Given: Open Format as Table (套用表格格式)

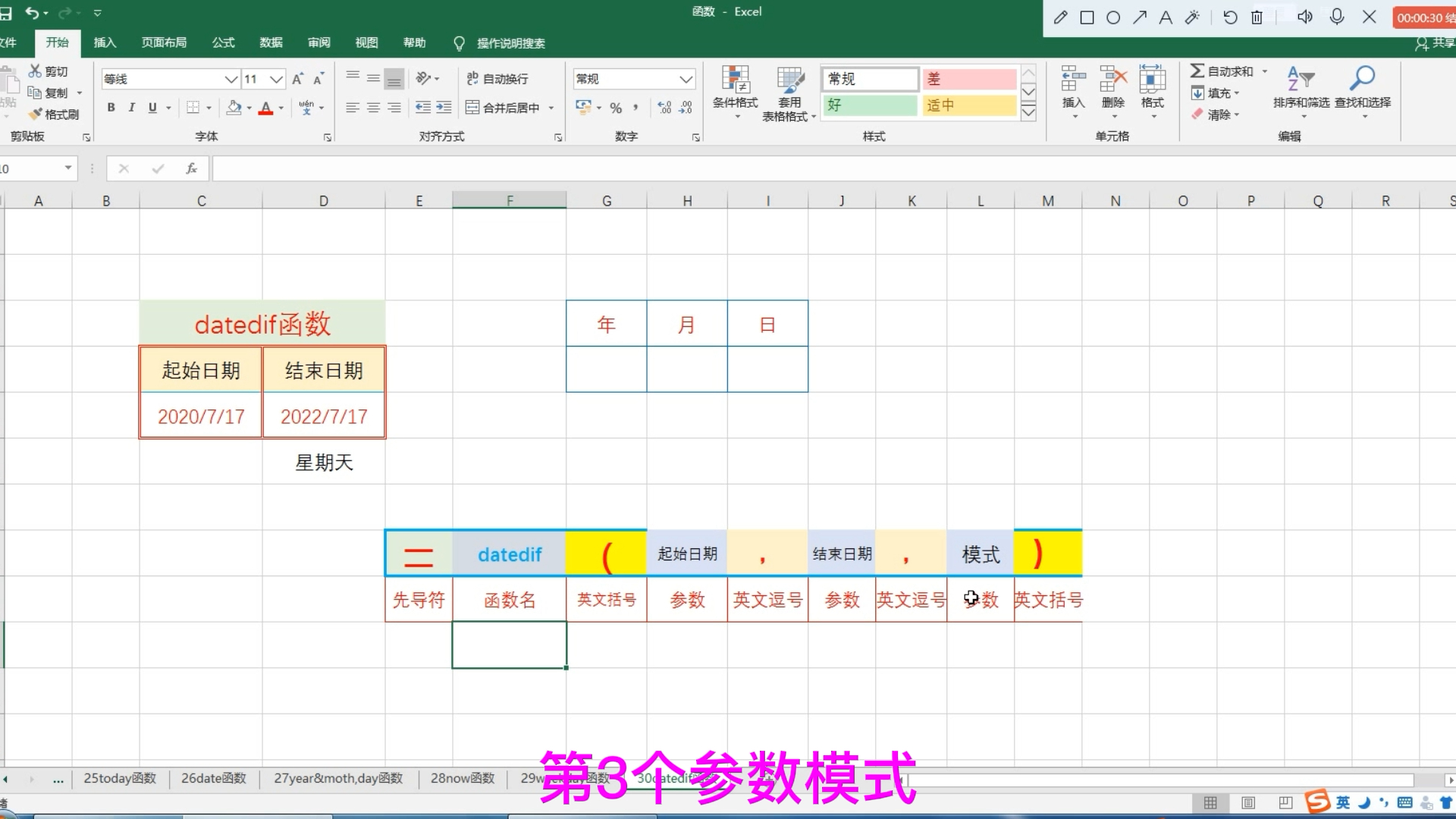Looking at the screenshot, I should pos(789,94).
